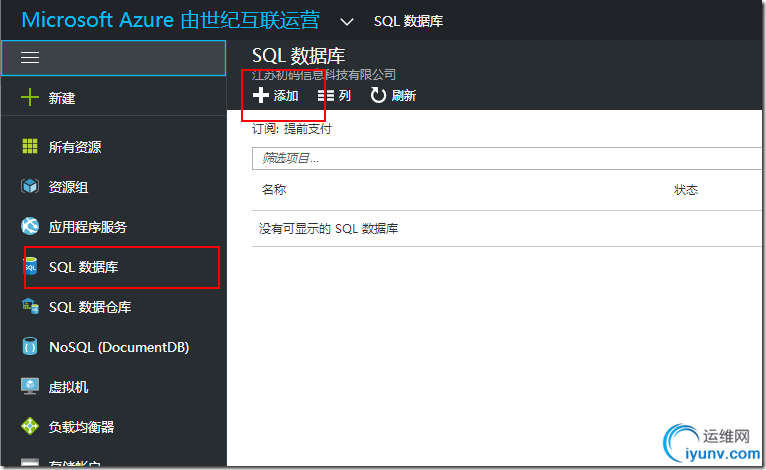Screen dimensions: 766x470
Task: Open 所有资源 in the sidebar
Action: click(75, 147)
